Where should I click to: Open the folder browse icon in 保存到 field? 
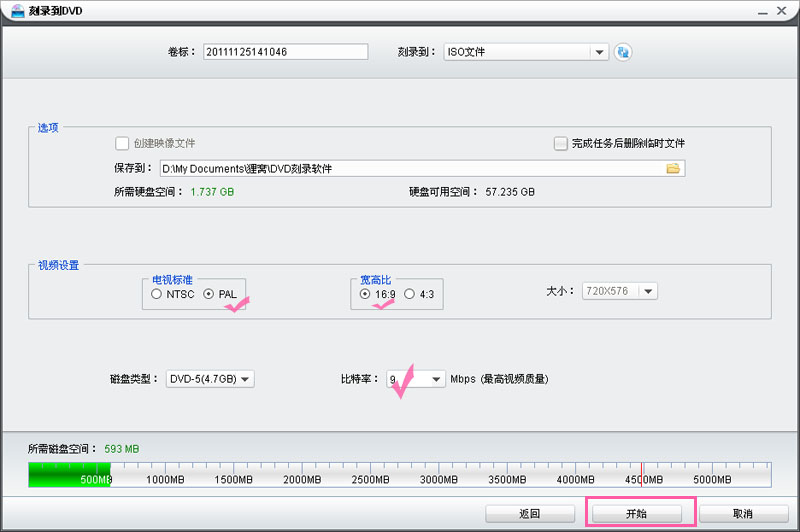673,168
